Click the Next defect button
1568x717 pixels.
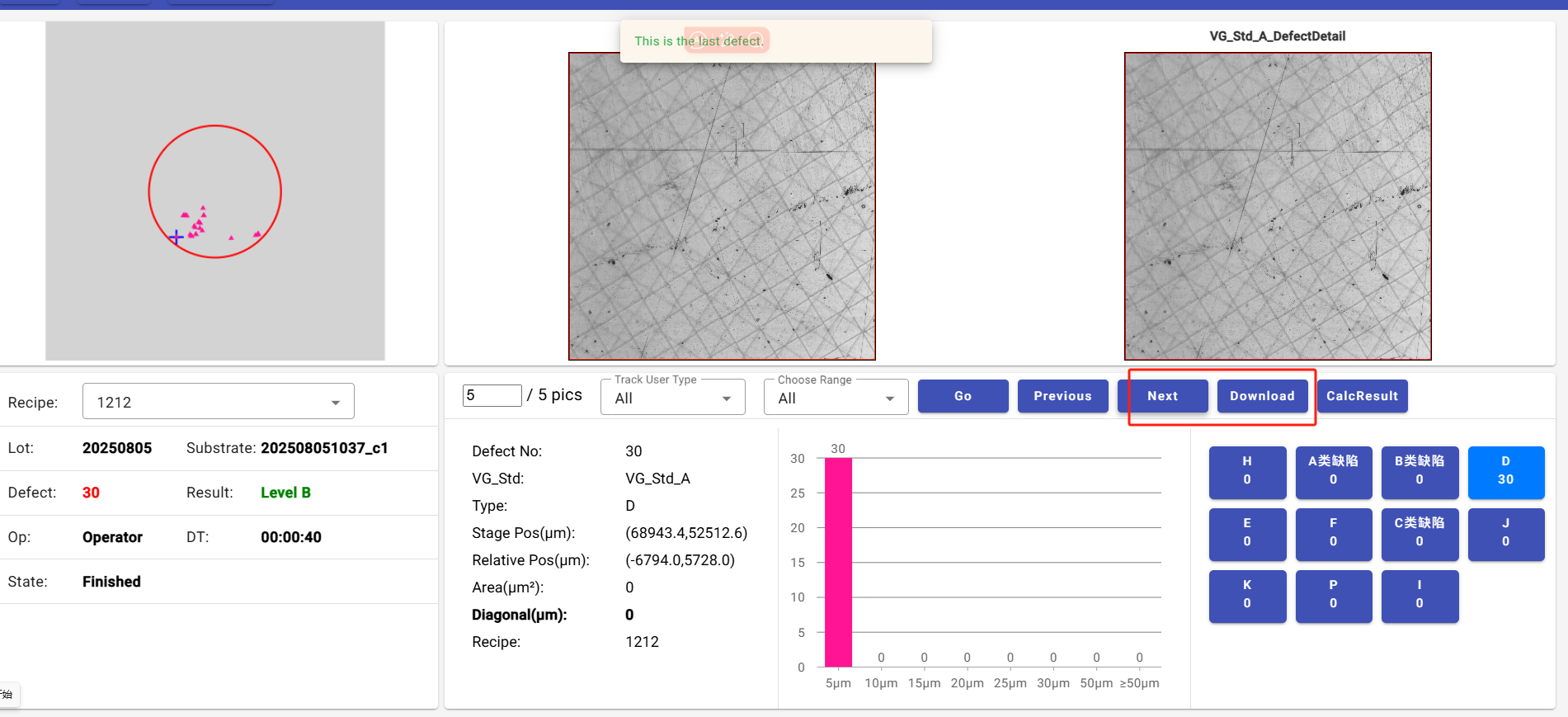[x=1162, y=396]
